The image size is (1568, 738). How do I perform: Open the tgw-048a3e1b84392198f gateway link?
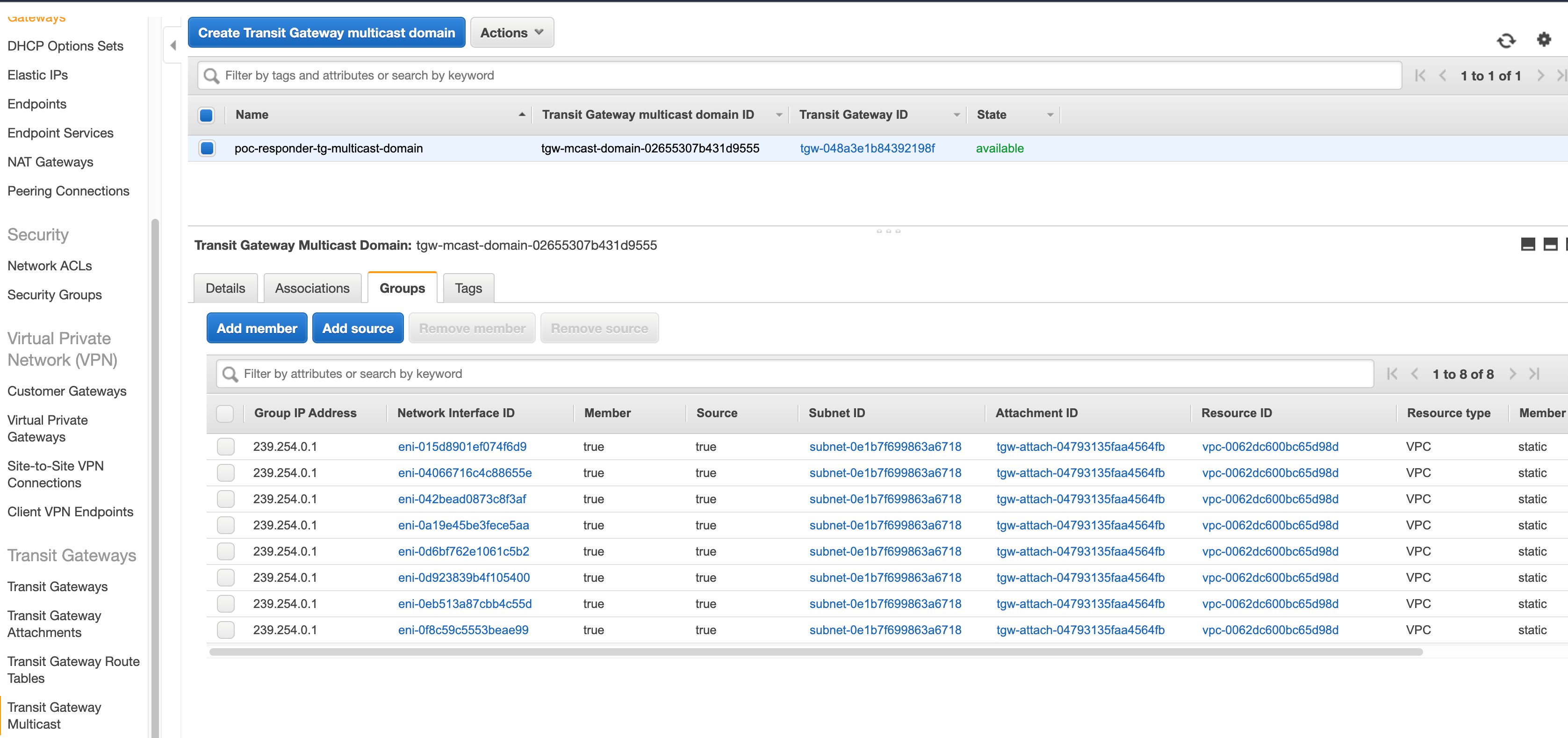(x=867, y=148)
